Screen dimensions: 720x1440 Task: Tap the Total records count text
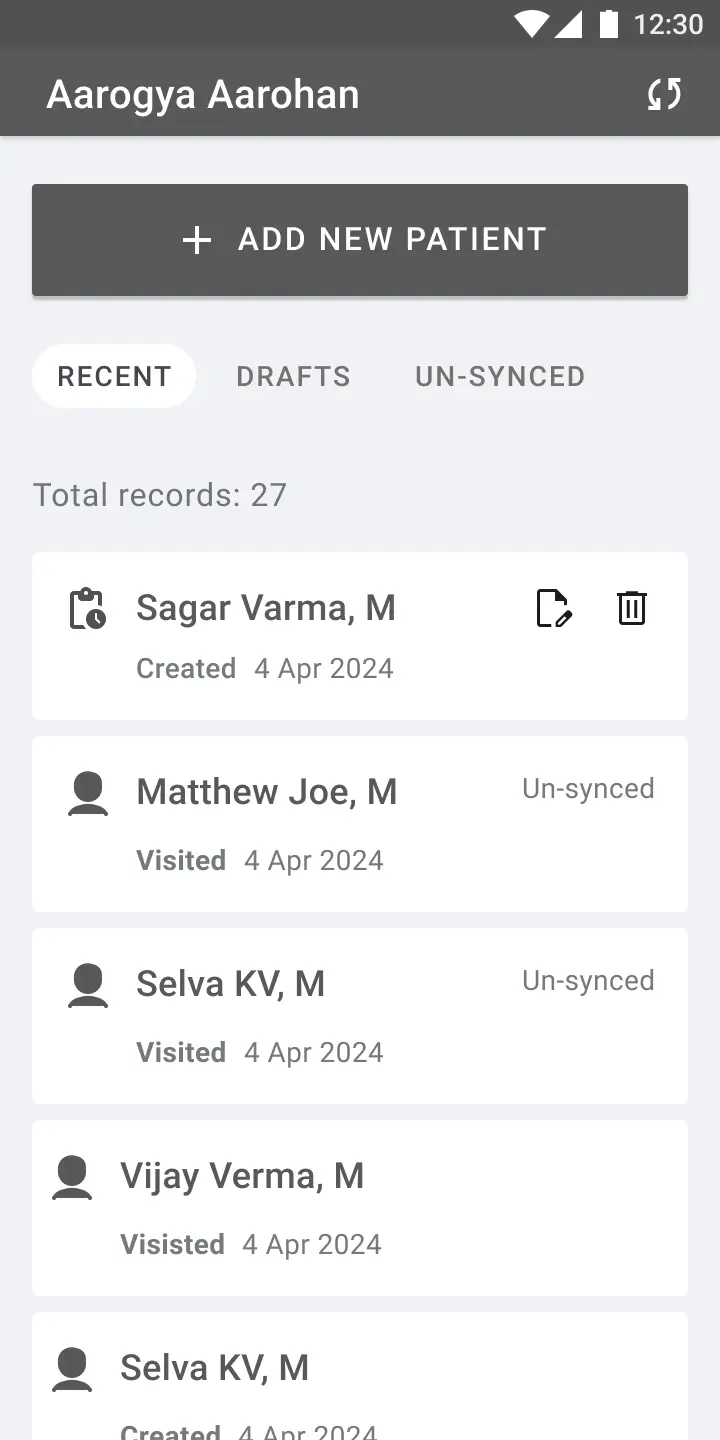click(x=160, y=495)
